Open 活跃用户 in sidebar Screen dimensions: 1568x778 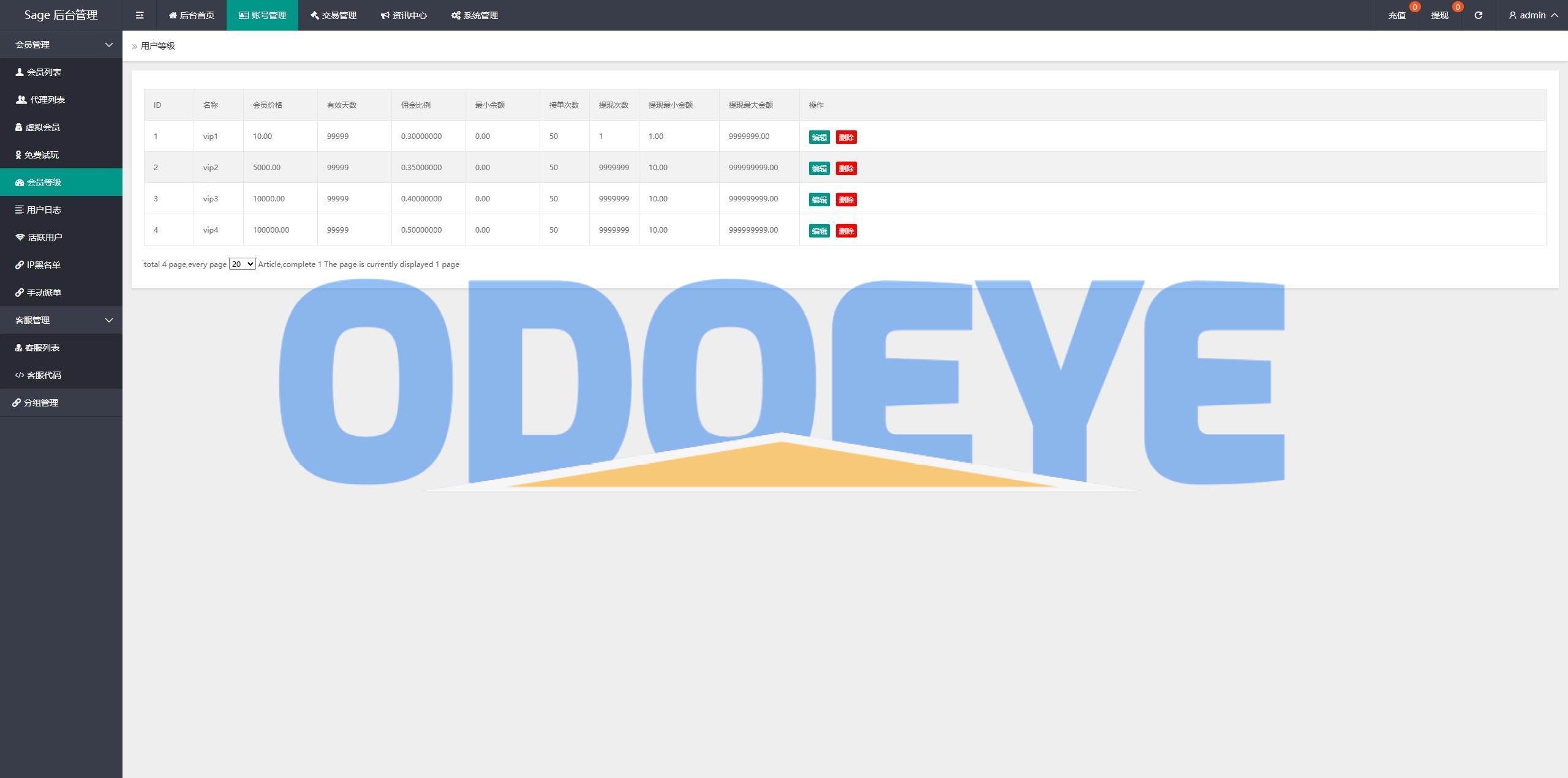click(61, 238)
